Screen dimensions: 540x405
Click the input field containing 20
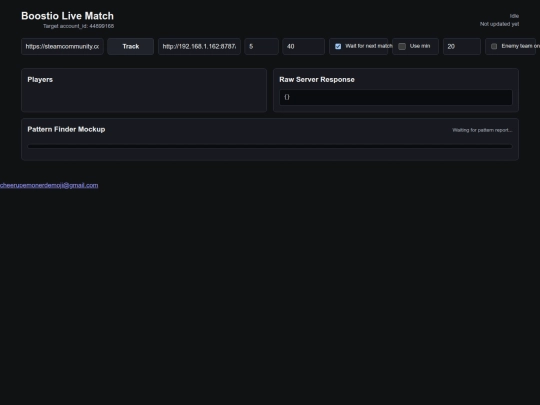(x=462, y=46)
